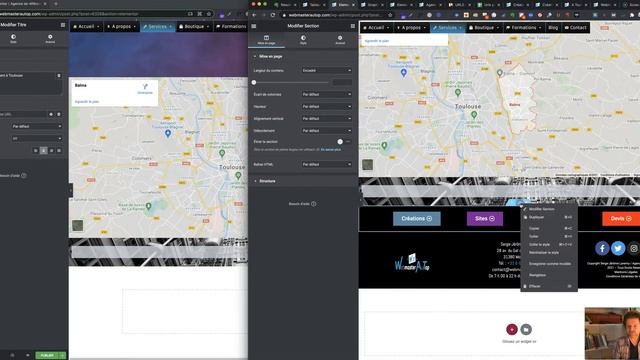Click link options gear icon in Modifier Titre

point(51,114)
